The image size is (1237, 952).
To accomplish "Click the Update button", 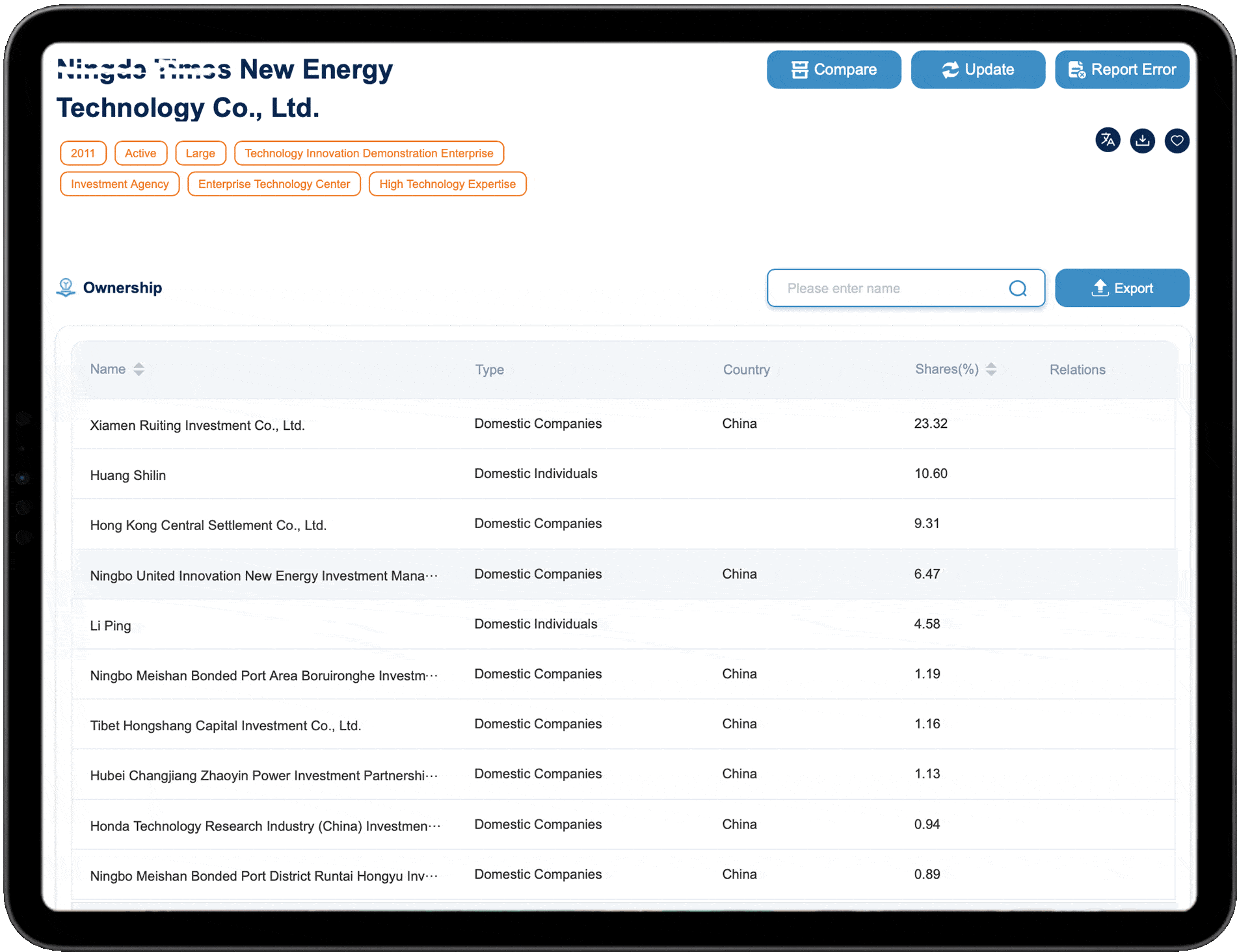I will 978,70.
